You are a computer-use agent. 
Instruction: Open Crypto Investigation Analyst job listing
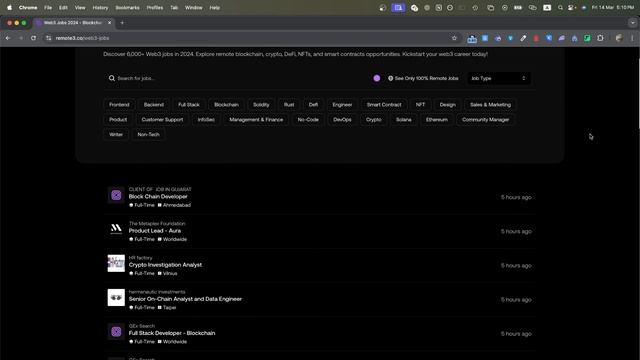coord(165,265)
